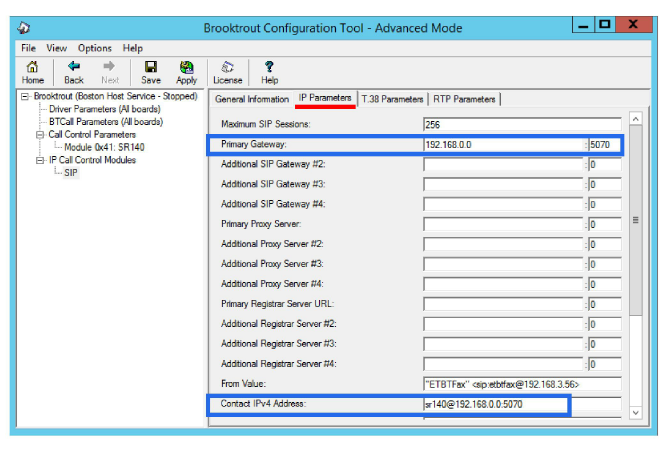This screenshot has height=454, width=667.
Task: Click the Additional Registrar Server #4 port field
Action: [x=605, y=364]
